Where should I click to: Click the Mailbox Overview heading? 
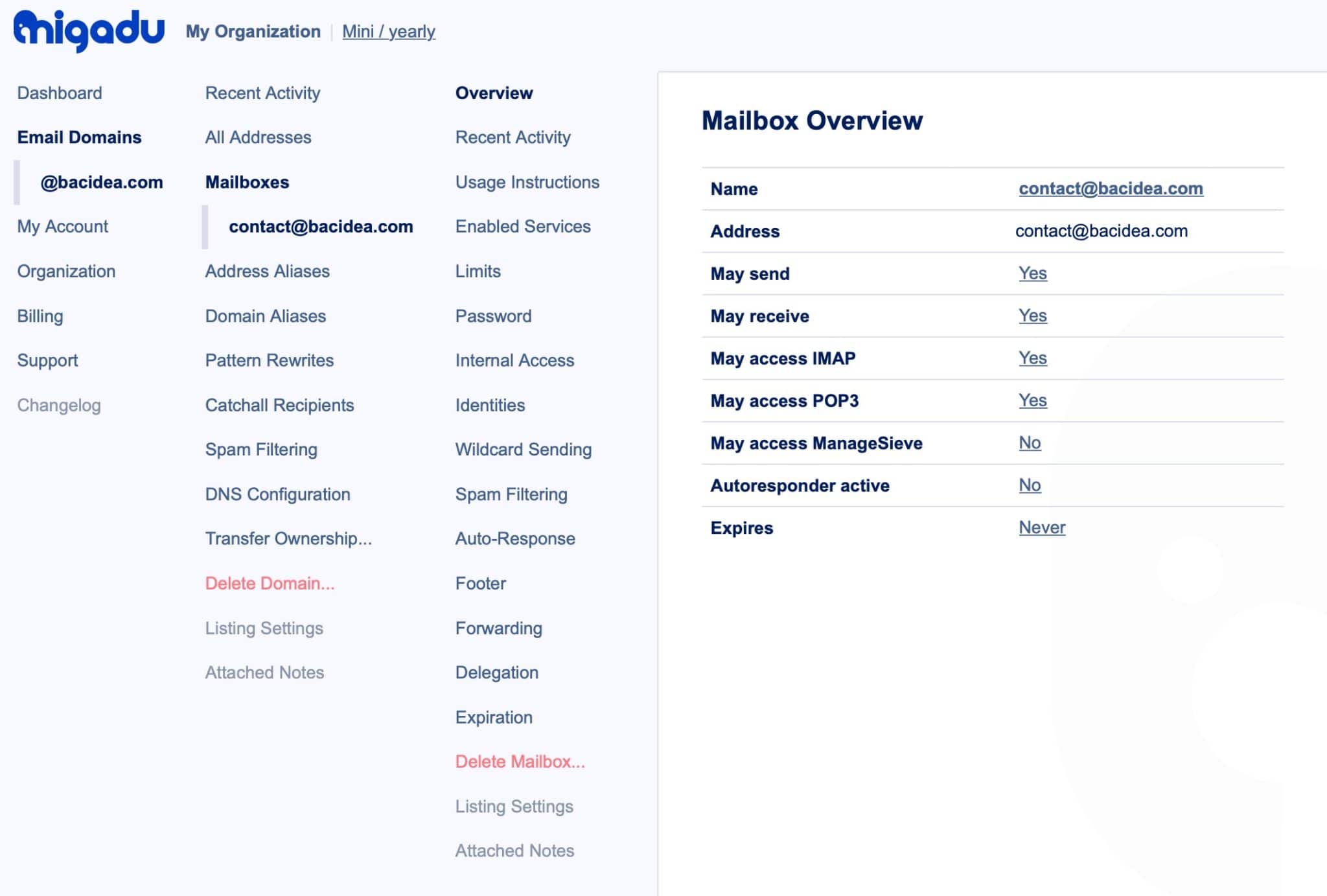[x=812, y=121]
